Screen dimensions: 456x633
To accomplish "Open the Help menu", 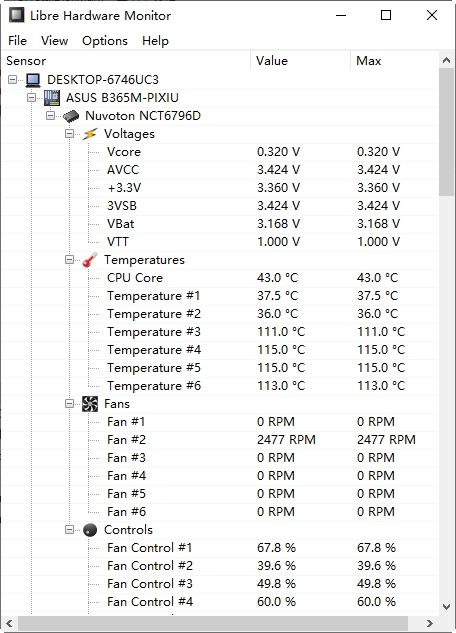I will 155,41.
